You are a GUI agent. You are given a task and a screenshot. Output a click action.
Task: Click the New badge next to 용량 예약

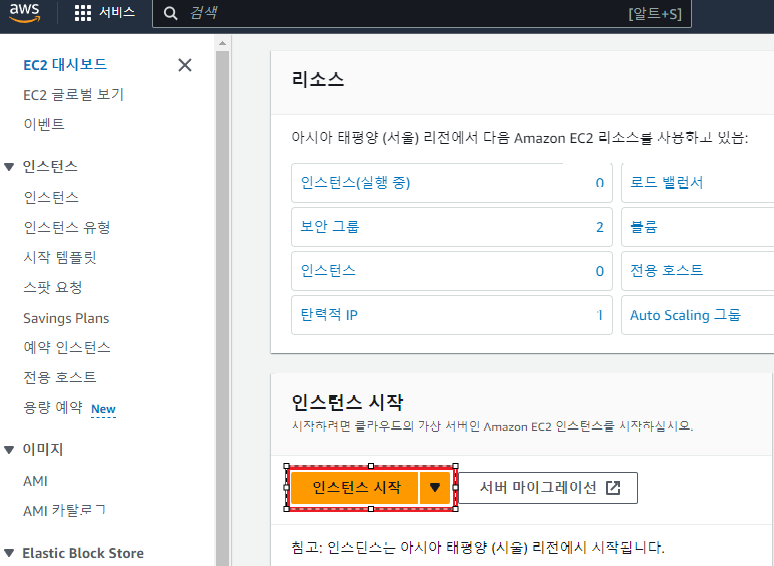pyautogui.click(x=103, y=409)
